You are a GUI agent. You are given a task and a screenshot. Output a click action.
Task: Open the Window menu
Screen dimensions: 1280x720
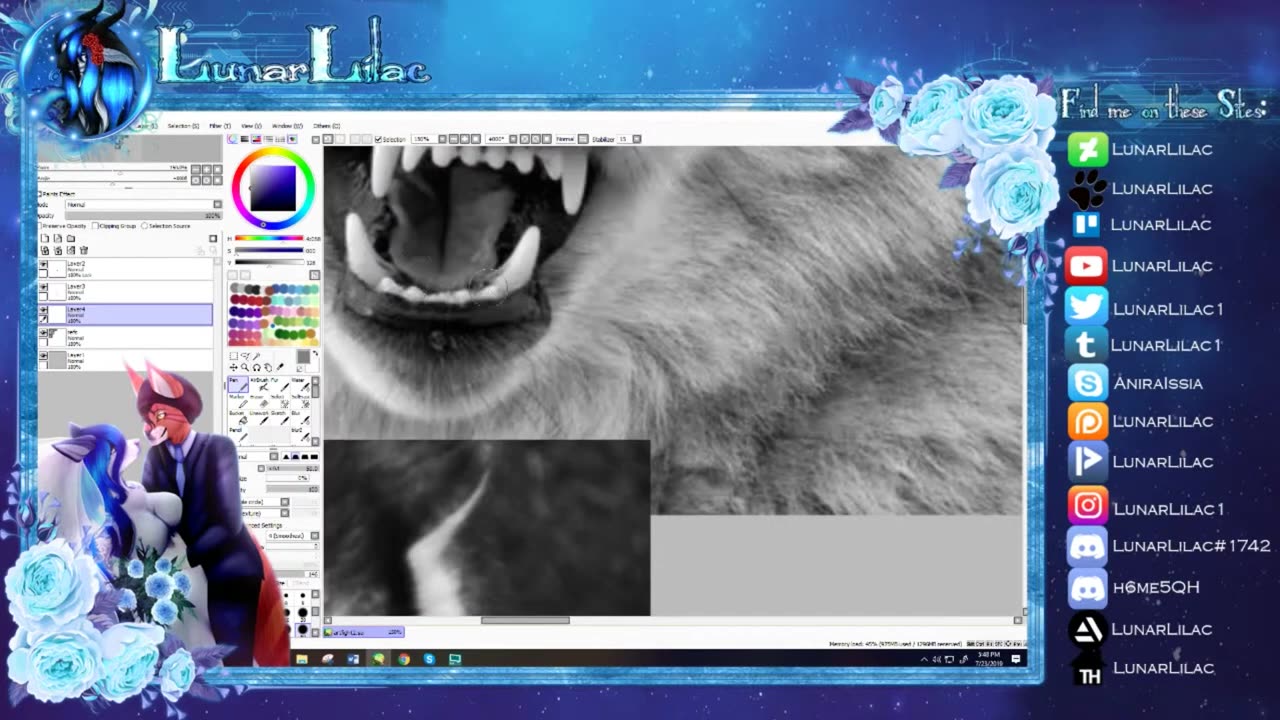[x=288, y=126]
